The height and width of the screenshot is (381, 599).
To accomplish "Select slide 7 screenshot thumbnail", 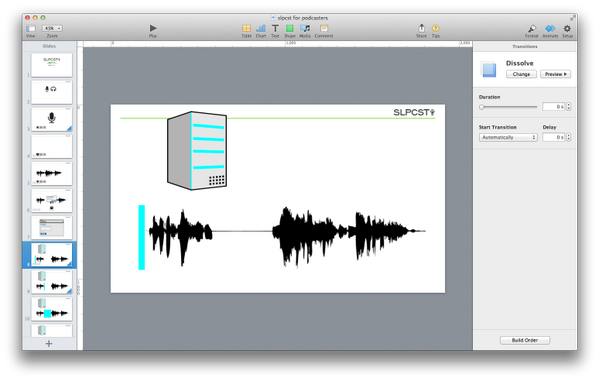I will click(x=52, y=228).
